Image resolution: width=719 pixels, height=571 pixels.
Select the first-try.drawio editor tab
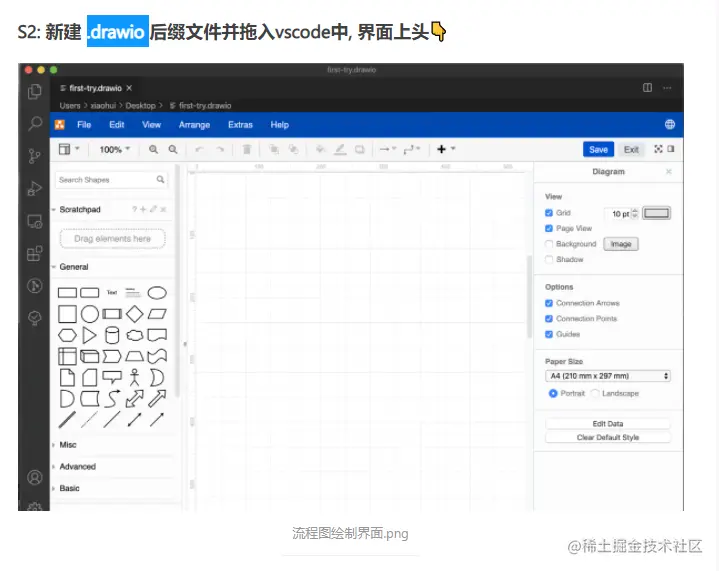96,88
